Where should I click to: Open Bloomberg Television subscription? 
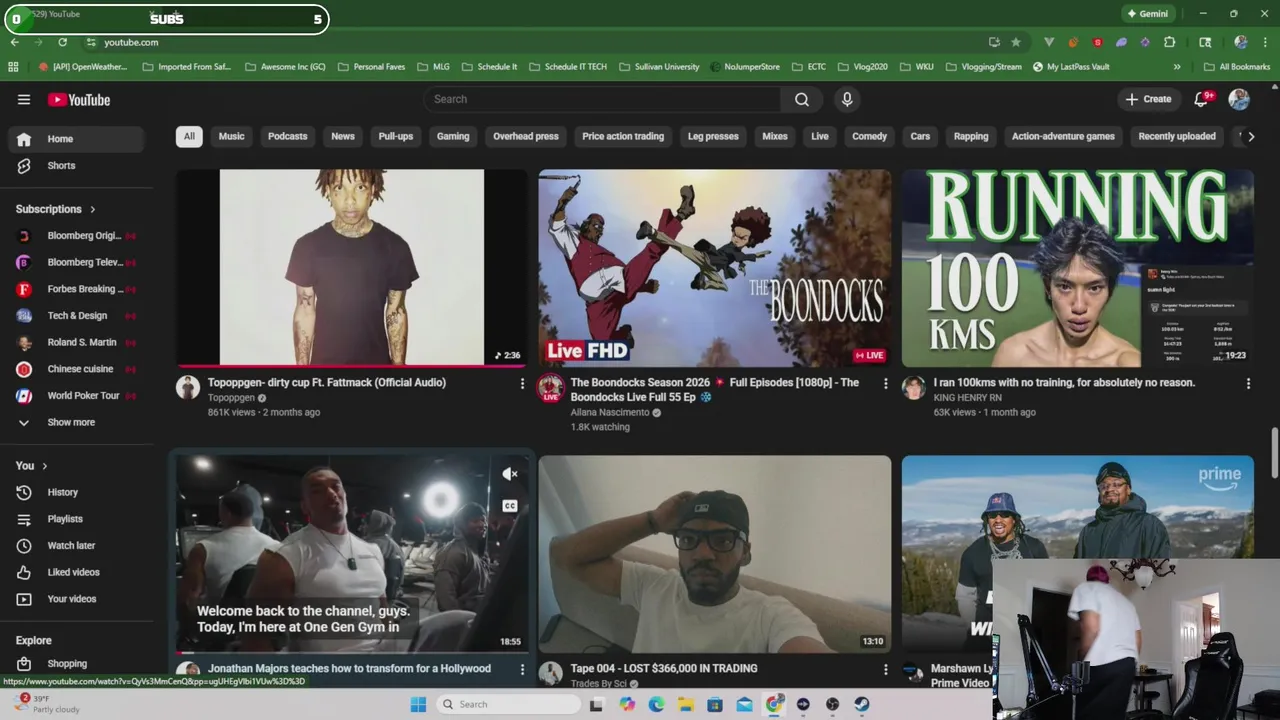point(76,262)
